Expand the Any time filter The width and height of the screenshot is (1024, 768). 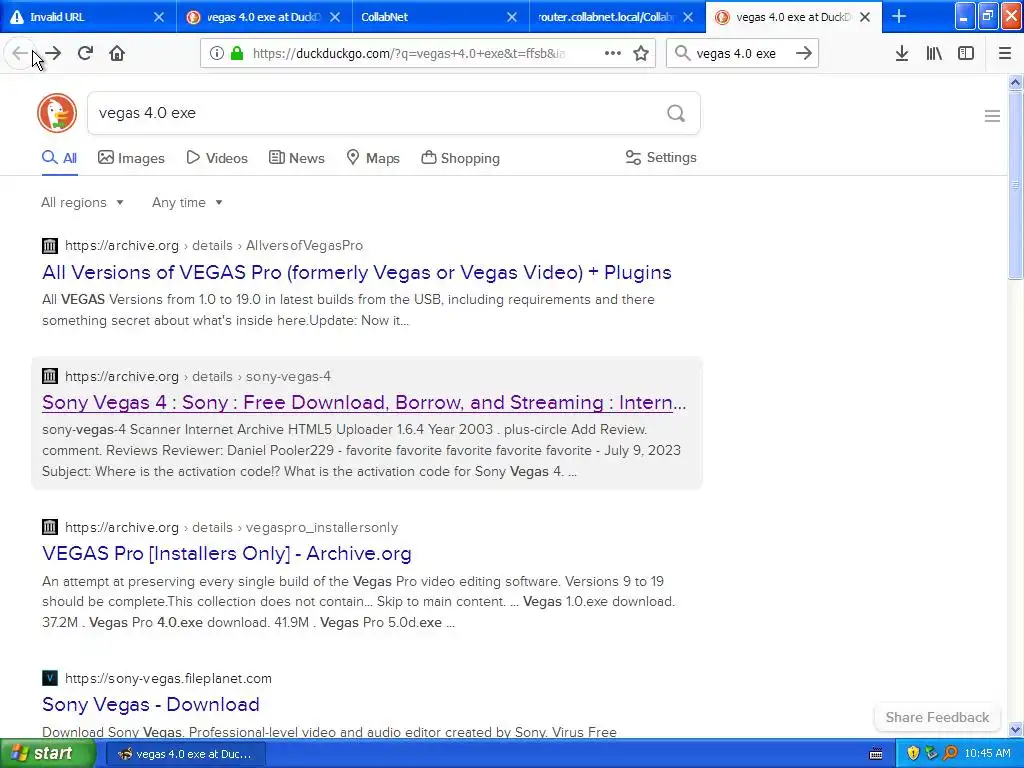click(187, 202)
